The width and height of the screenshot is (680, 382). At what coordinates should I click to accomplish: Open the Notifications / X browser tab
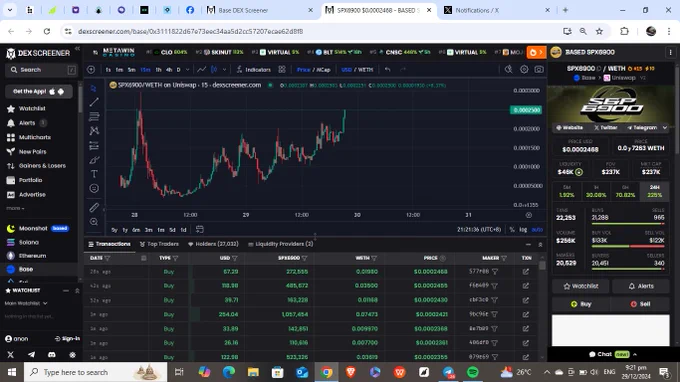(x=497, y=10)
